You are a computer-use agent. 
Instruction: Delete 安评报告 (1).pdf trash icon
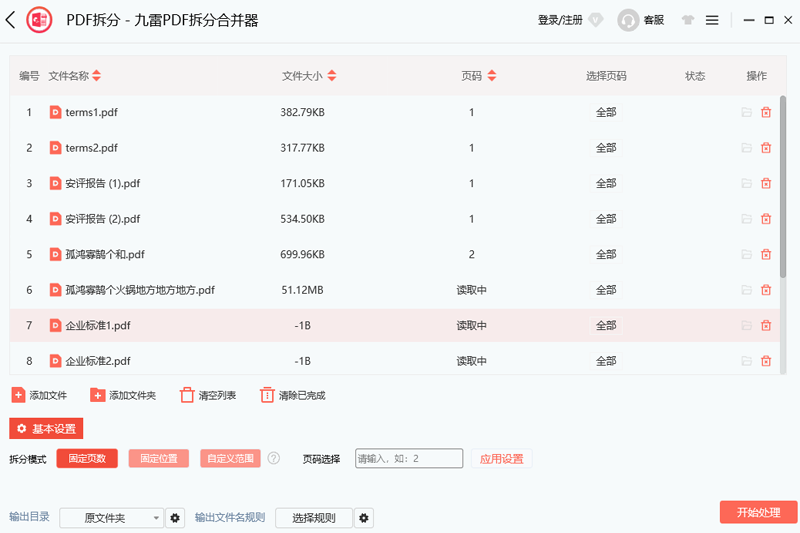pos(766,183)
